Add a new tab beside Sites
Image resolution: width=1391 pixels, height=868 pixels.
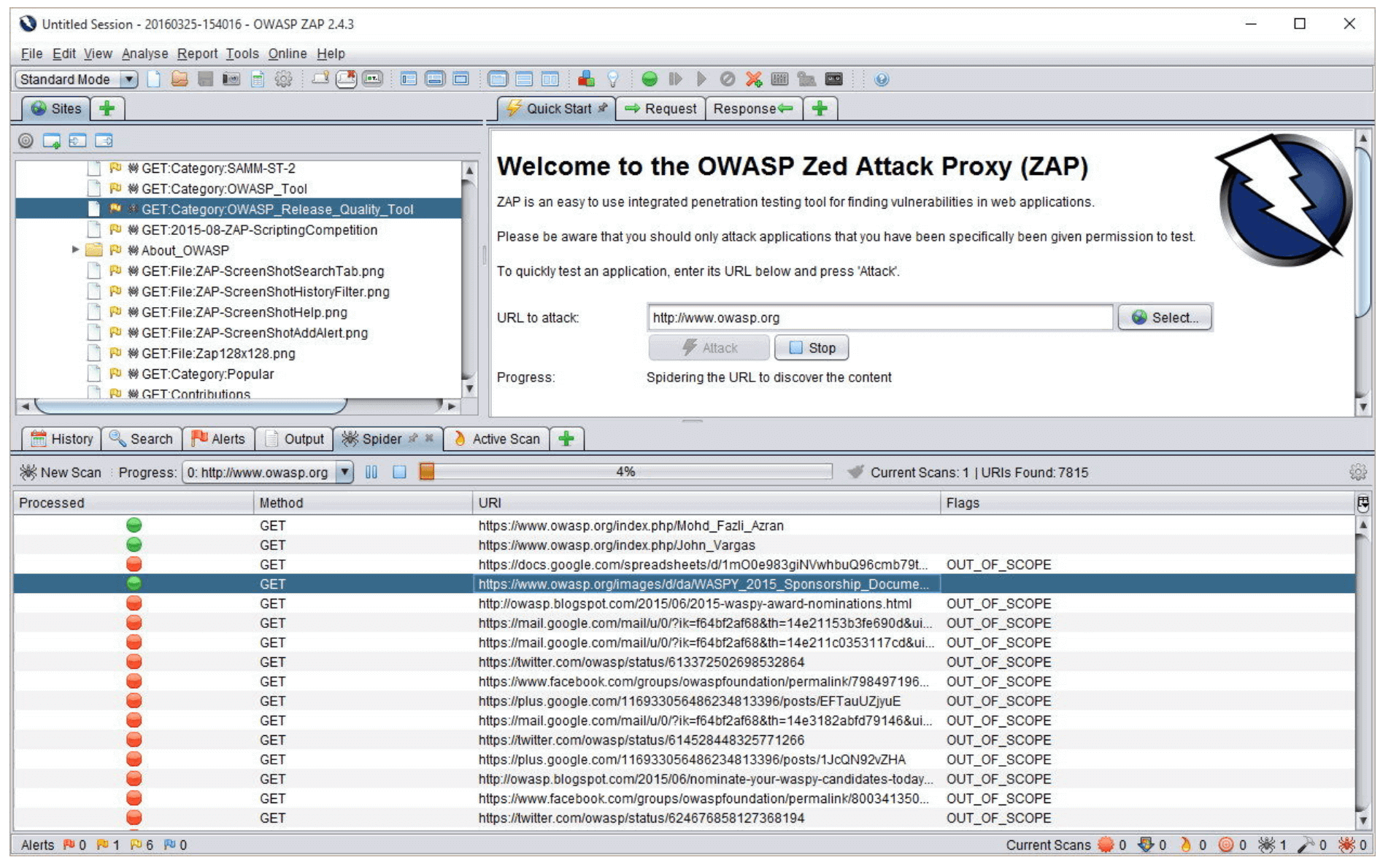(x=107, y=109)
